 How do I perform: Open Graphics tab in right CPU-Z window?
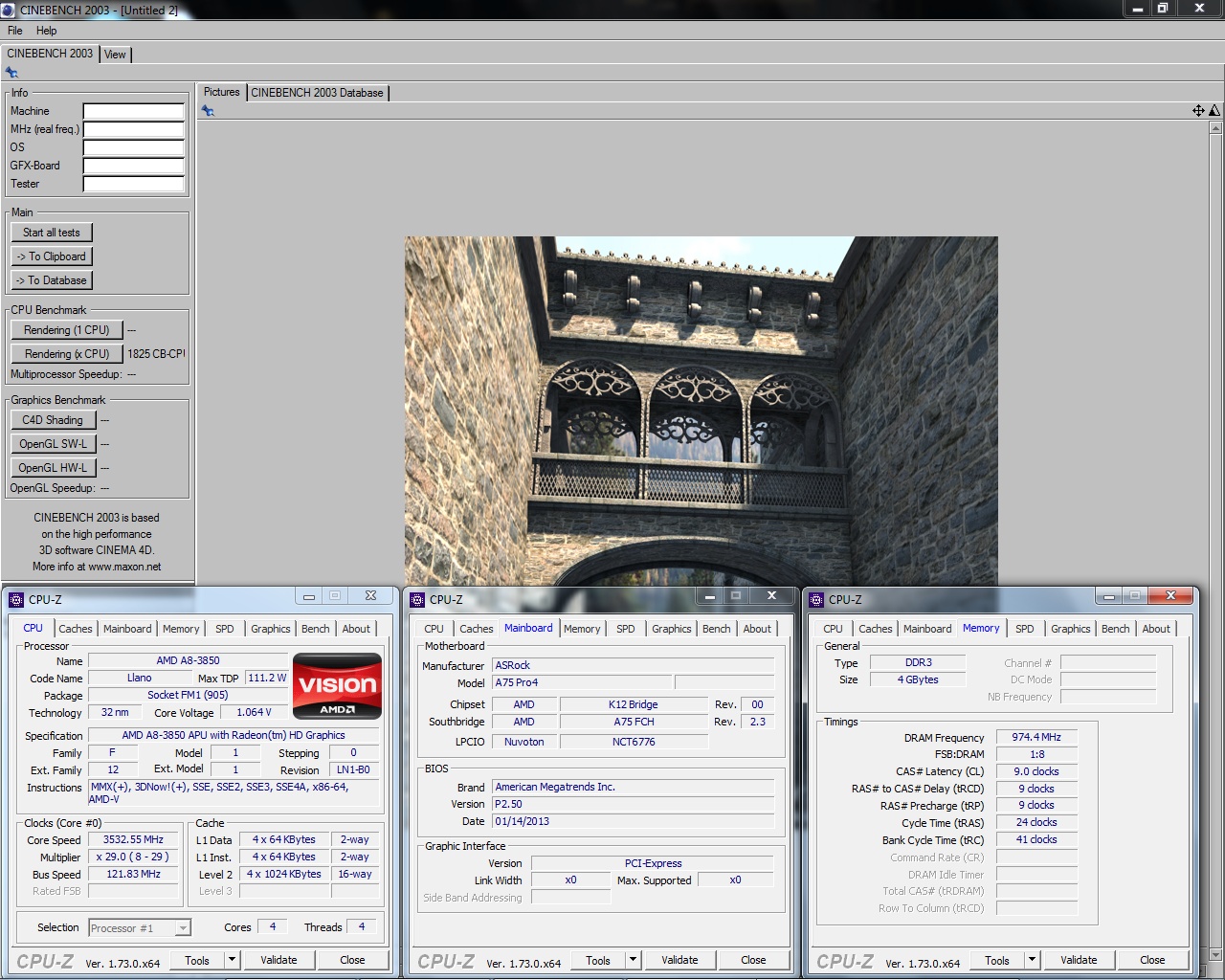(1070, 629)
